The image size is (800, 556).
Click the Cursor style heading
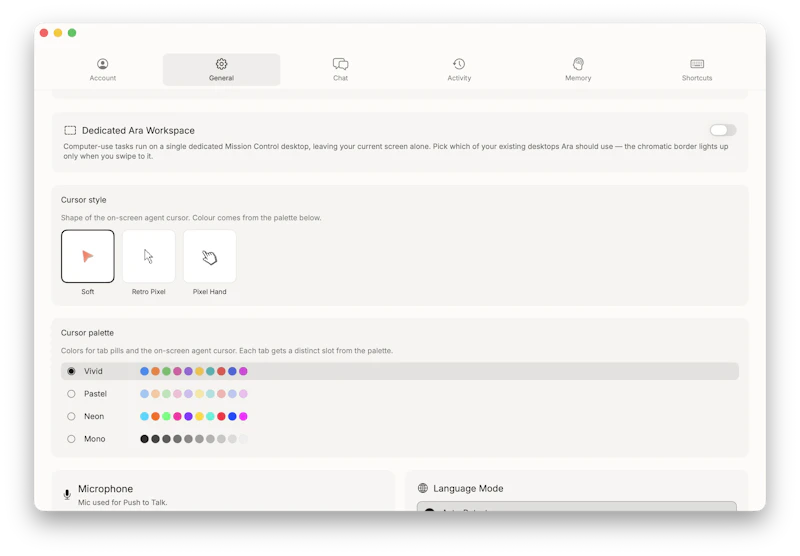[x=84, y=200]
